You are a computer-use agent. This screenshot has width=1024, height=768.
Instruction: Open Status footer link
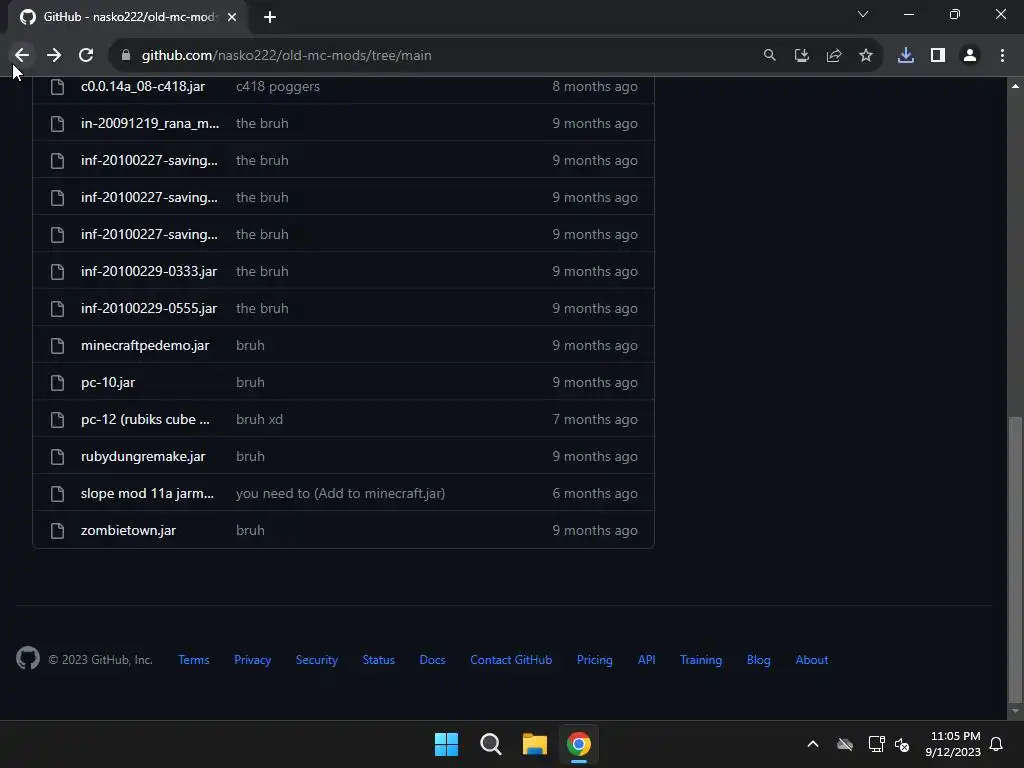click(379, 660)
